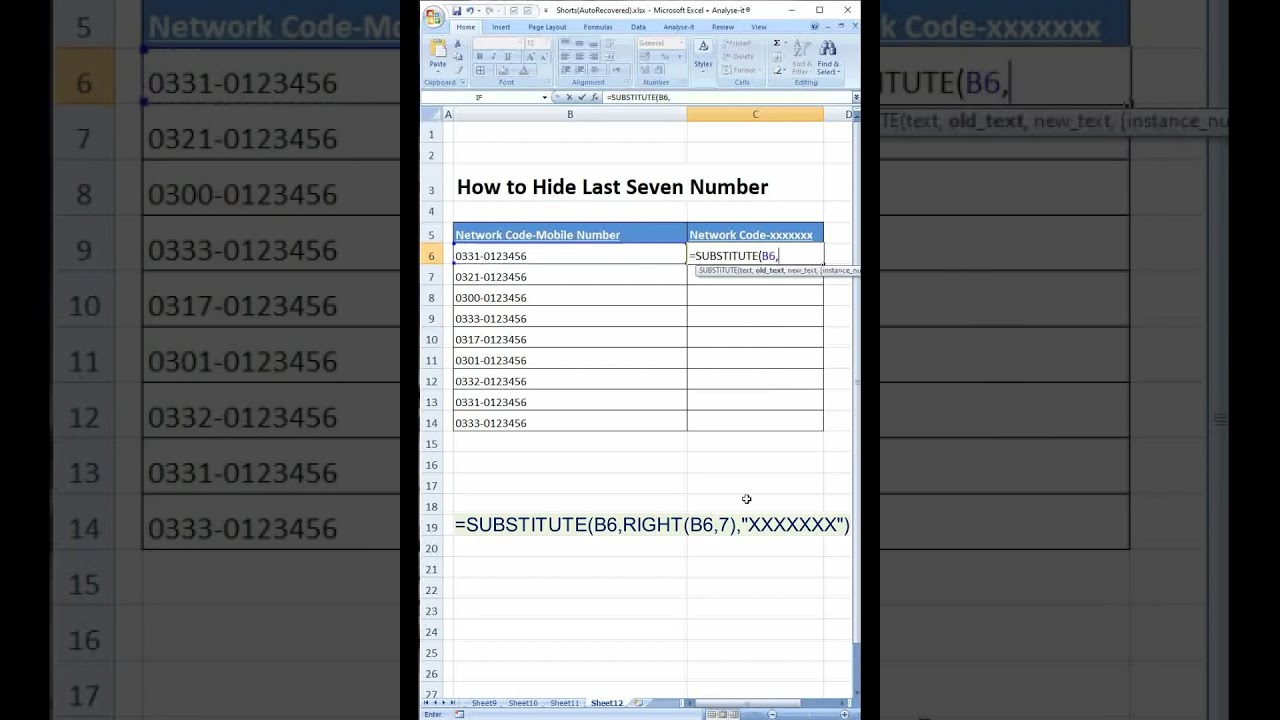Apply percent style
This screenshot has height=720, width=1280.
coord(664,57)
